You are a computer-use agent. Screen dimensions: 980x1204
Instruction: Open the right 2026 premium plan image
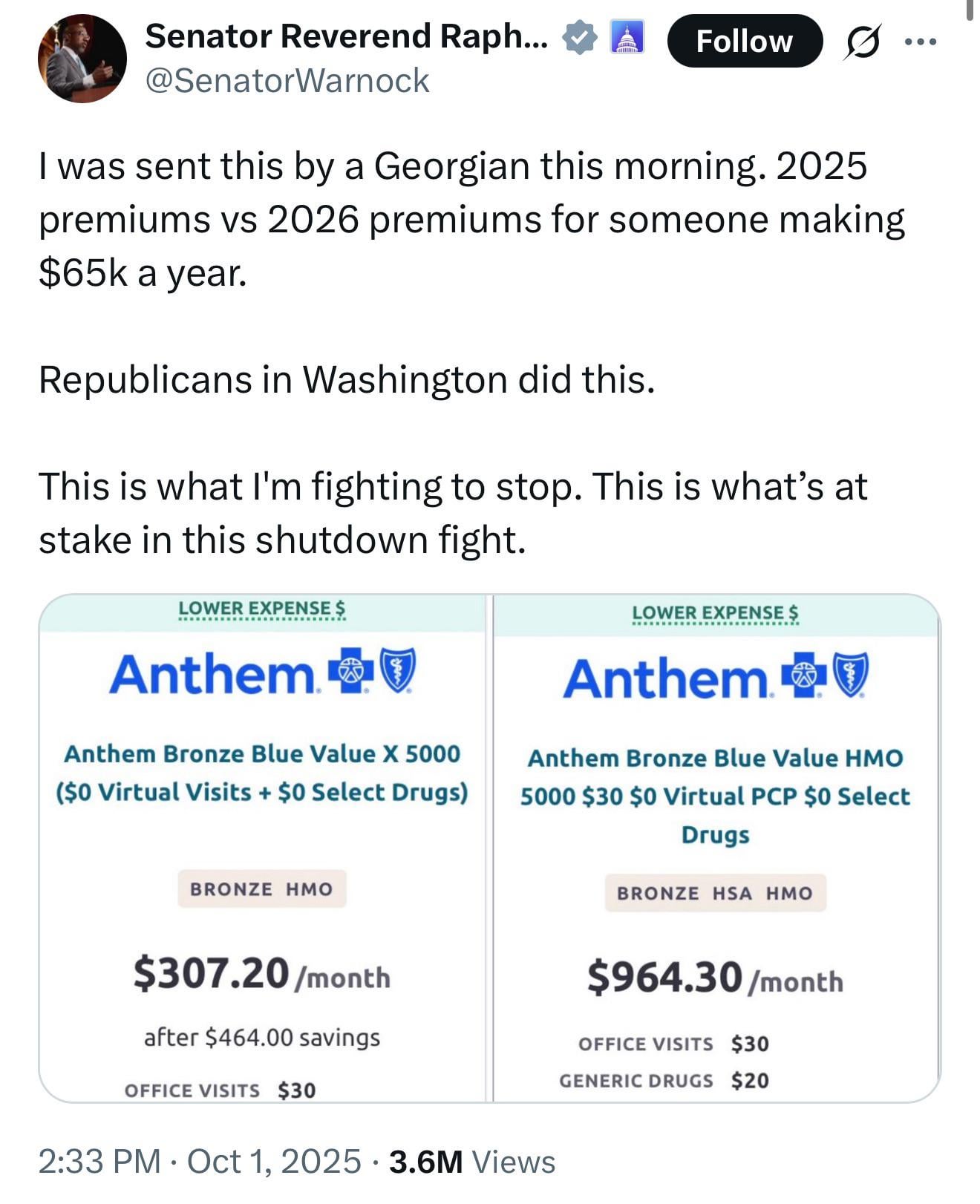point(716,846)
